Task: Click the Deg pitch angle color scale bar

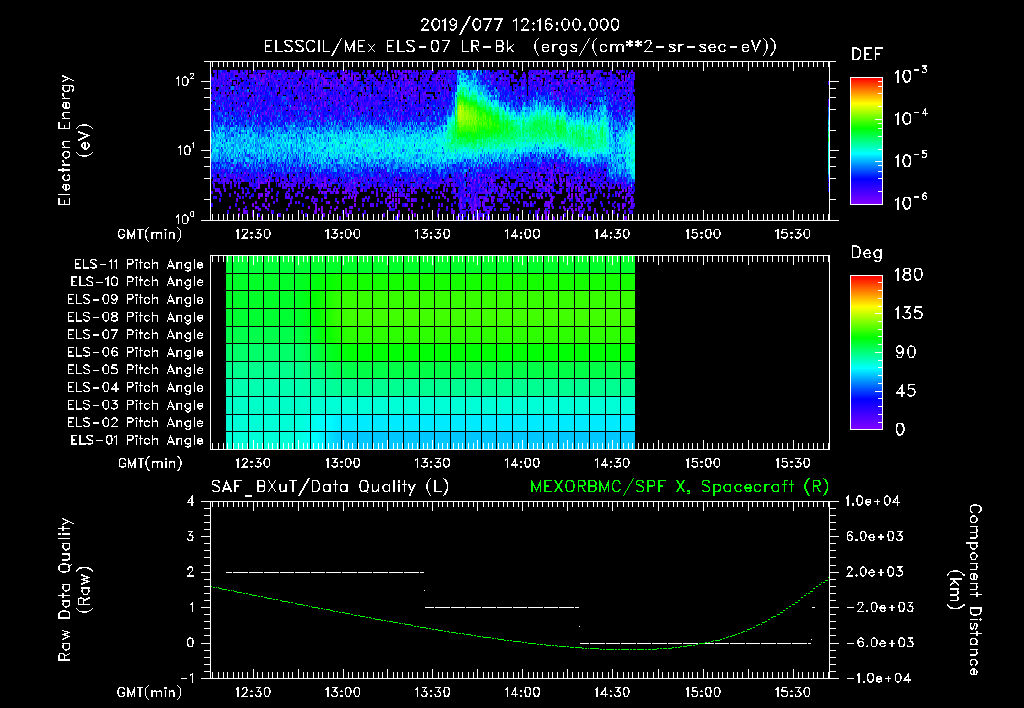Action: (x=866, y=352)
